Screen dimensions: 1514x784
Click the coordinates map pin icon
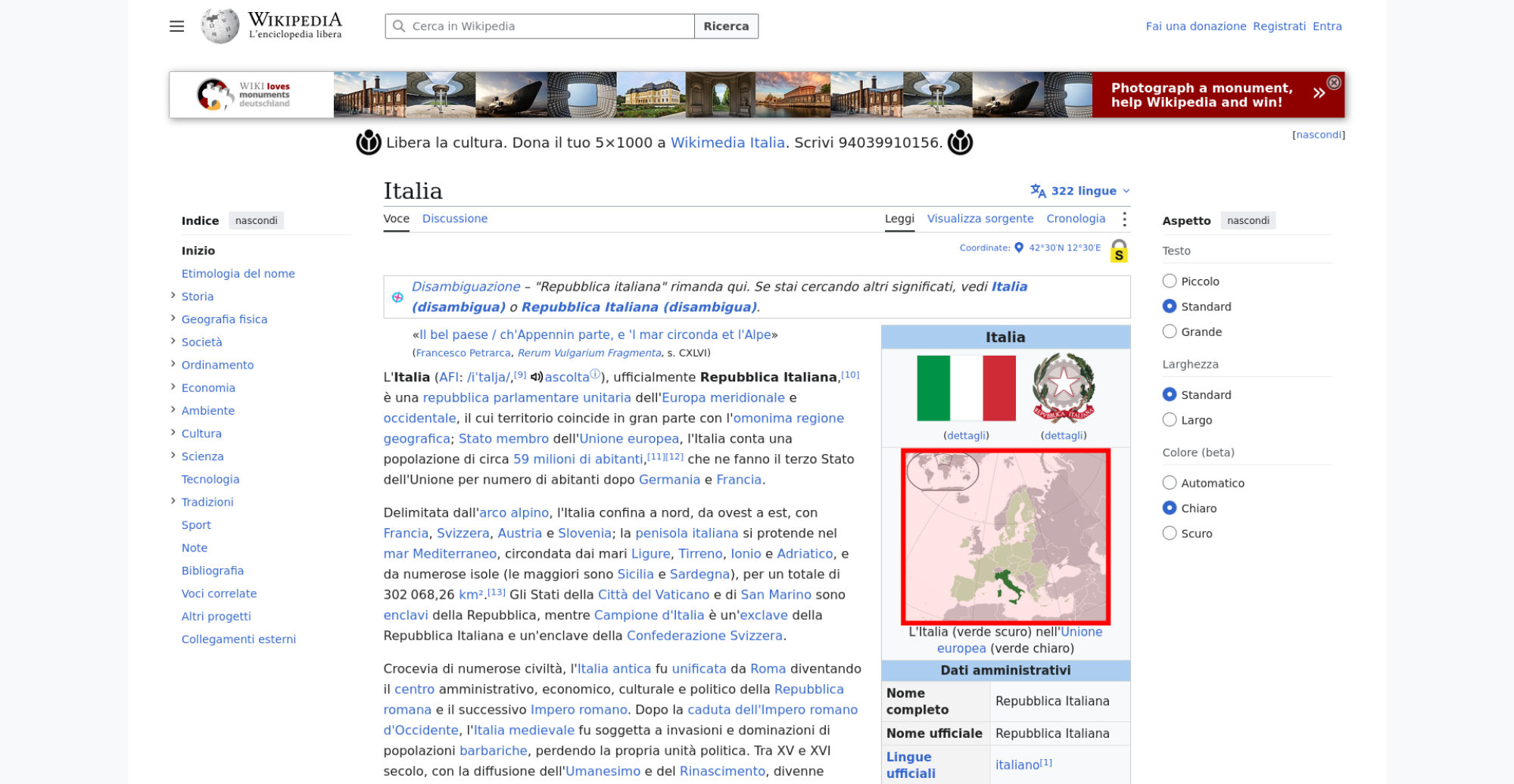(1019, 247)
